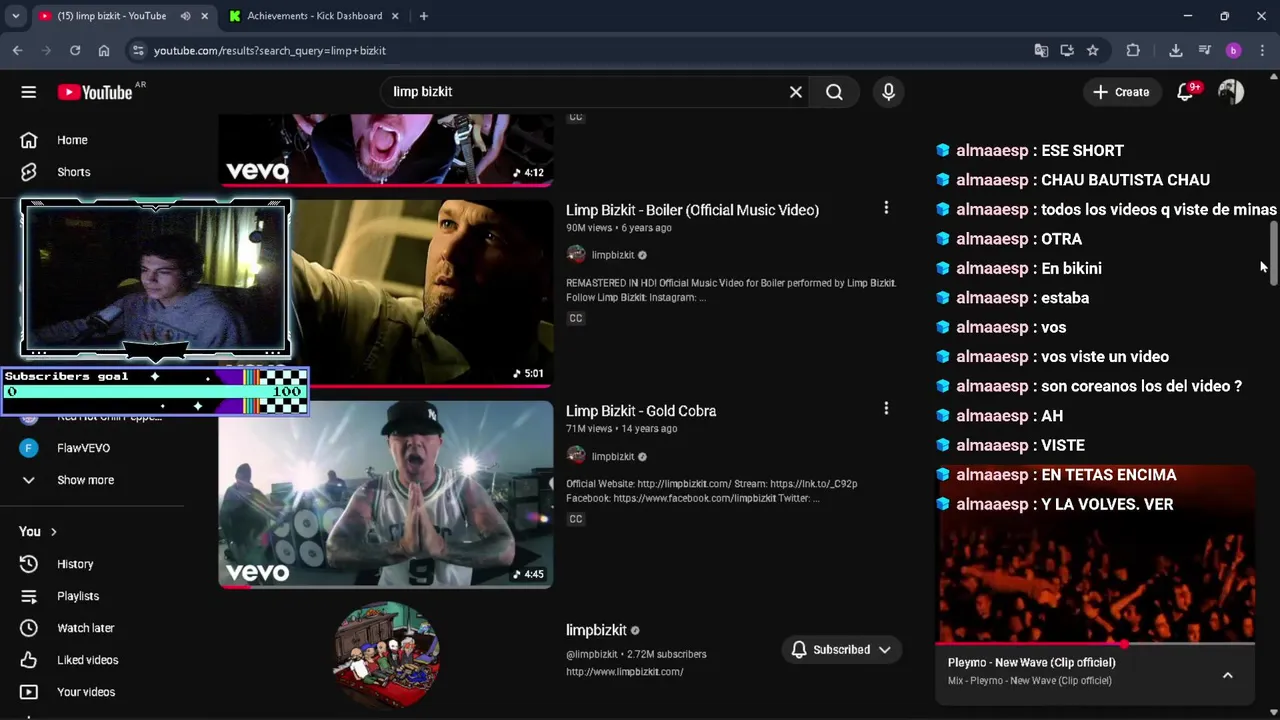Play the Gold Cobra video thumbnail

[x=386, y=494]
